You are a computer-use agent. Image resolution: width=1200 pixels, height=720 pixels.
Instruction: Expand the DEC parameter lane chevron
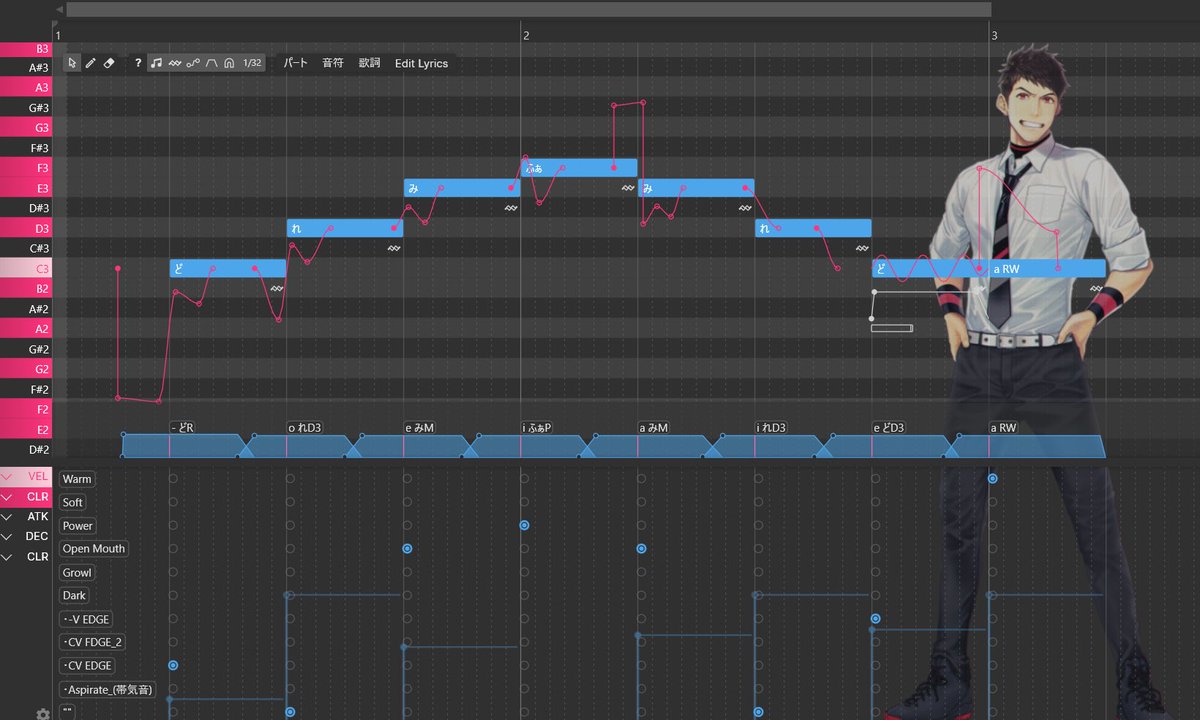click(x=7, y=537)
